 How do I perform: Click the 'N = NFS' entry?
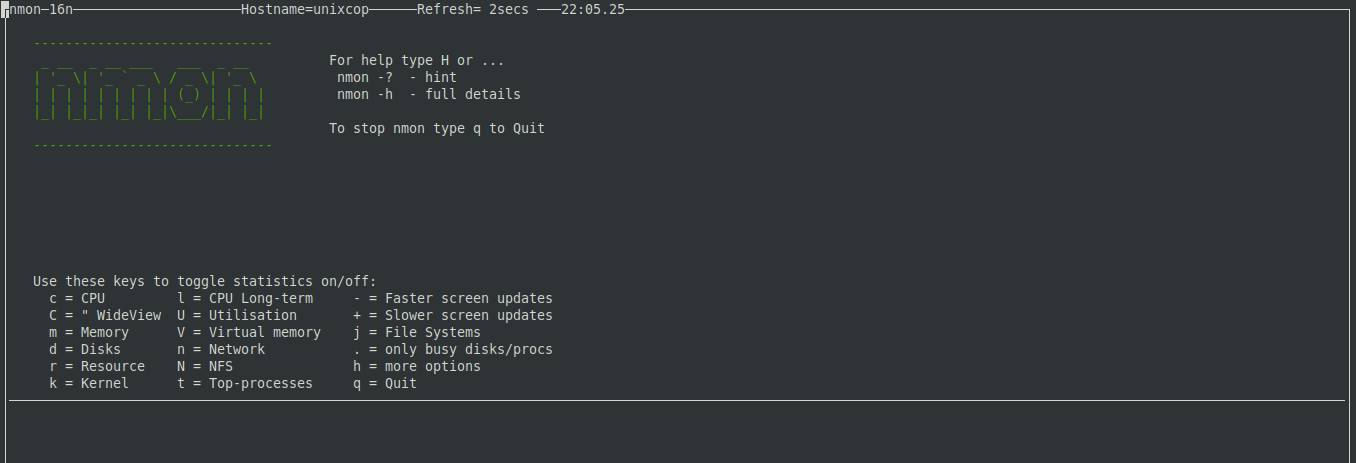tap(205, 366)
